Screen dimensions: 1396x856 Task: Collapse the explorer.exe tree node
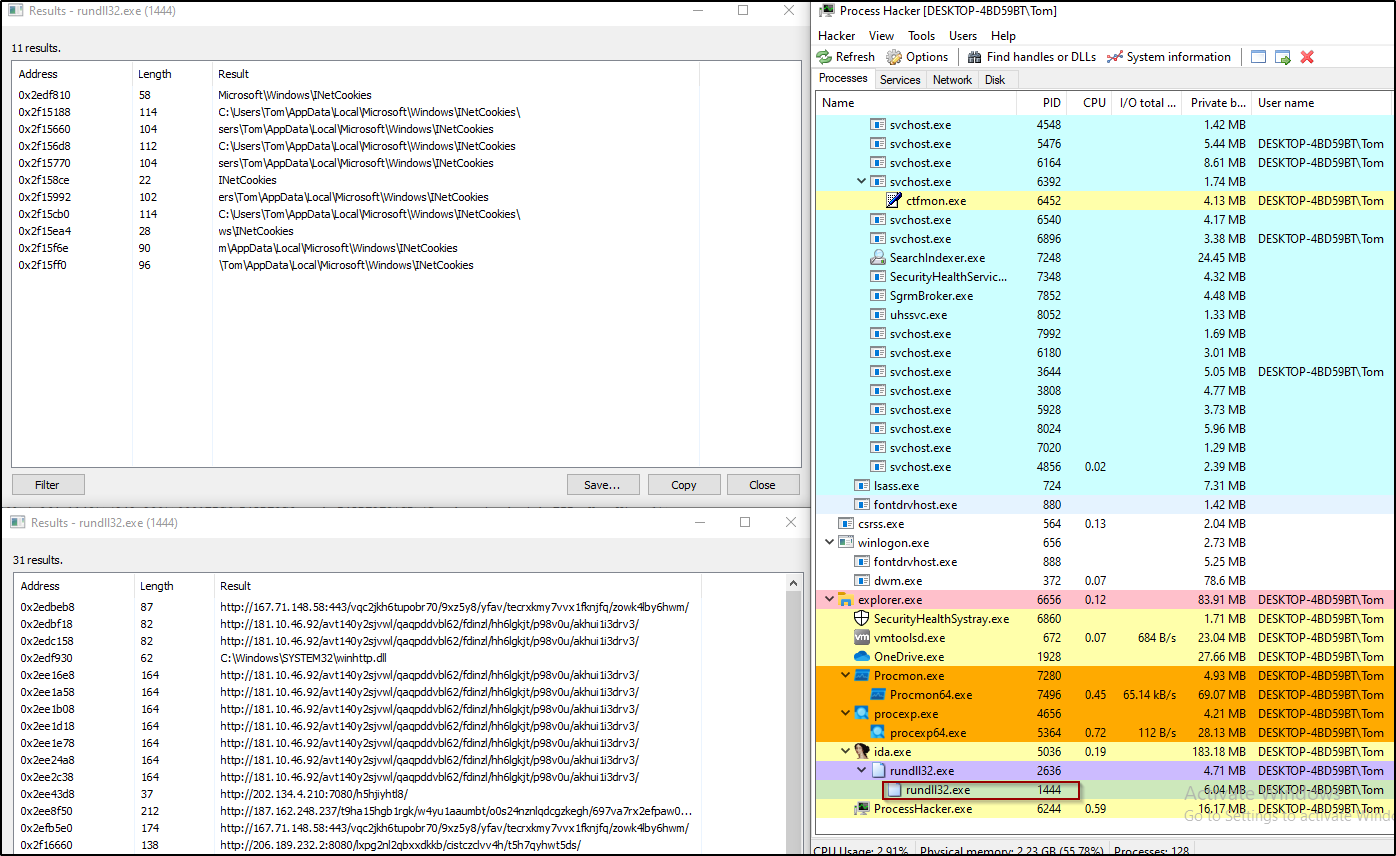(x=830, y=600)
